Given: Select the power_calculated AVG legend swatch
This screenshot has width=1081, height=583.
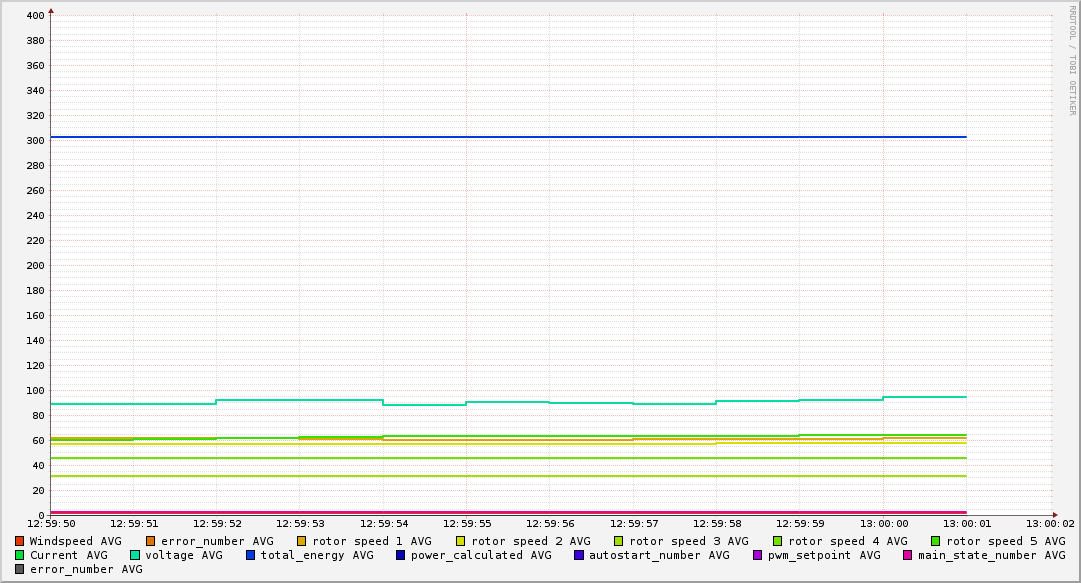Looking at the screenshot, I should tap(400, 555).
